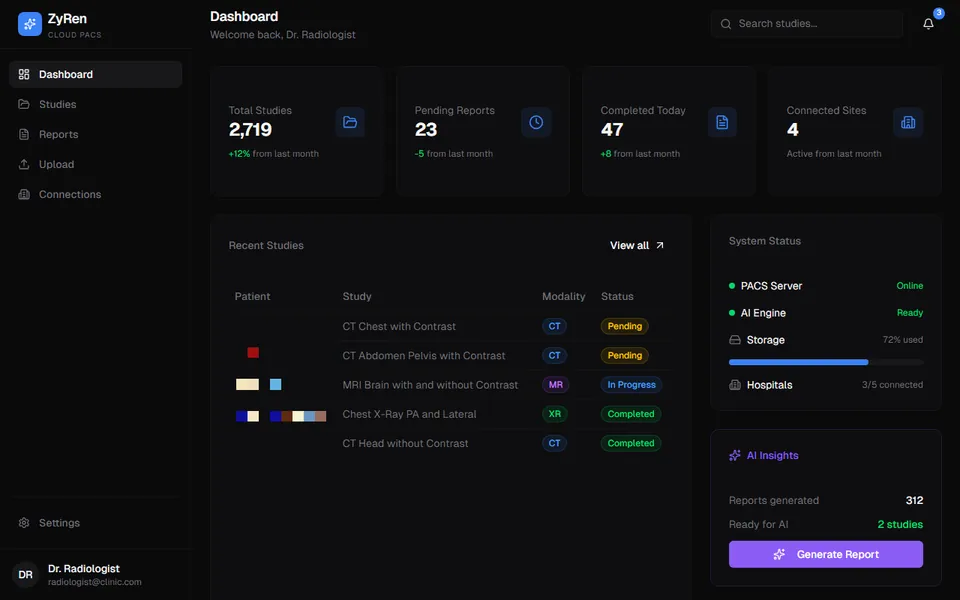Screen dimensions: 960x600
Task: Open the notifications bell icon
Action: [928, 24]
